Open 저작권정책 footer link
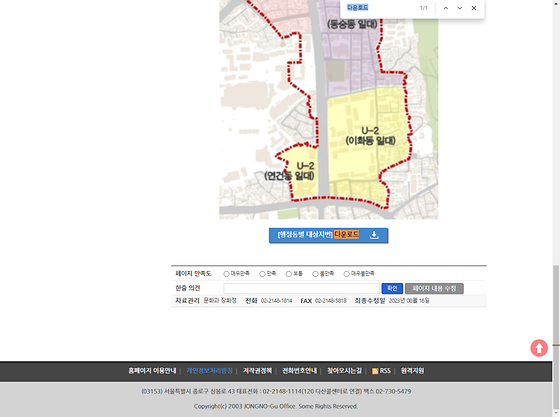This screenshot has width=560, height=417. point(257,371)
